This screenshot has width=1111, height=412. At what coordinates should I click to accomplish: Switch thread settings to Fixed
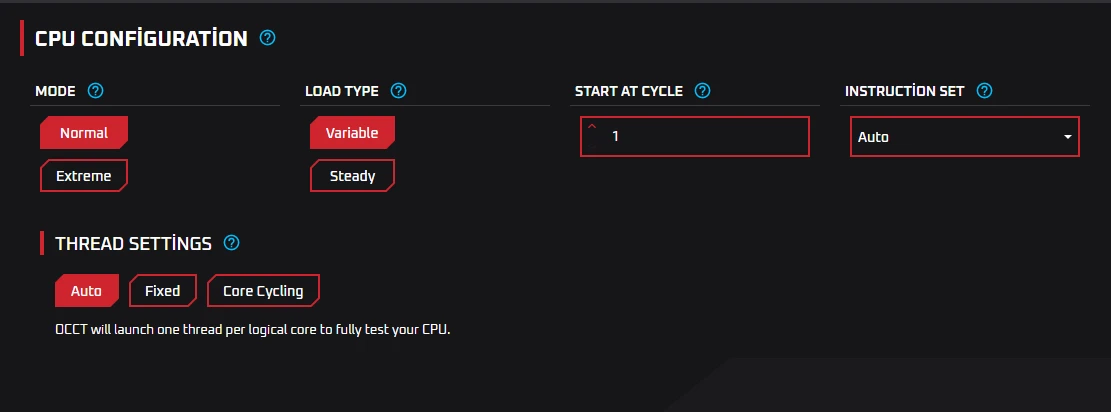(x=162, y=291)
